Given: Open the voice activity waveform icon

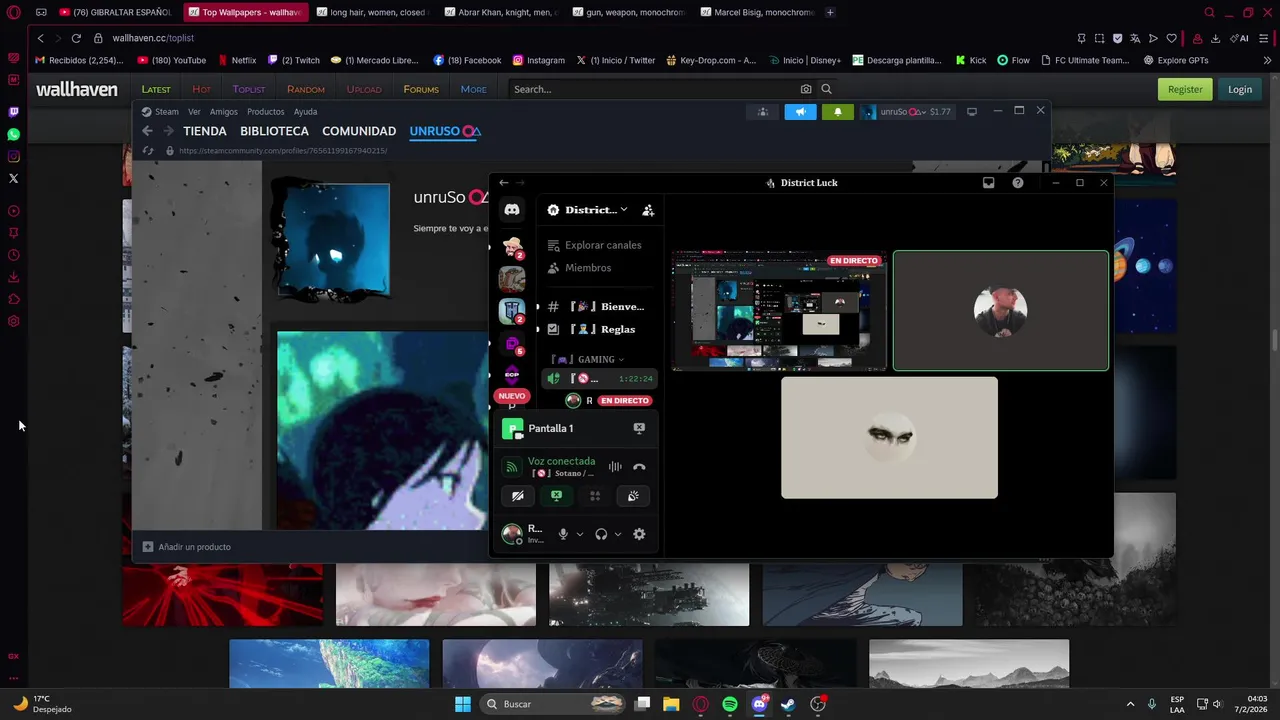Looking at the screenshot, I should click(615, 467).
